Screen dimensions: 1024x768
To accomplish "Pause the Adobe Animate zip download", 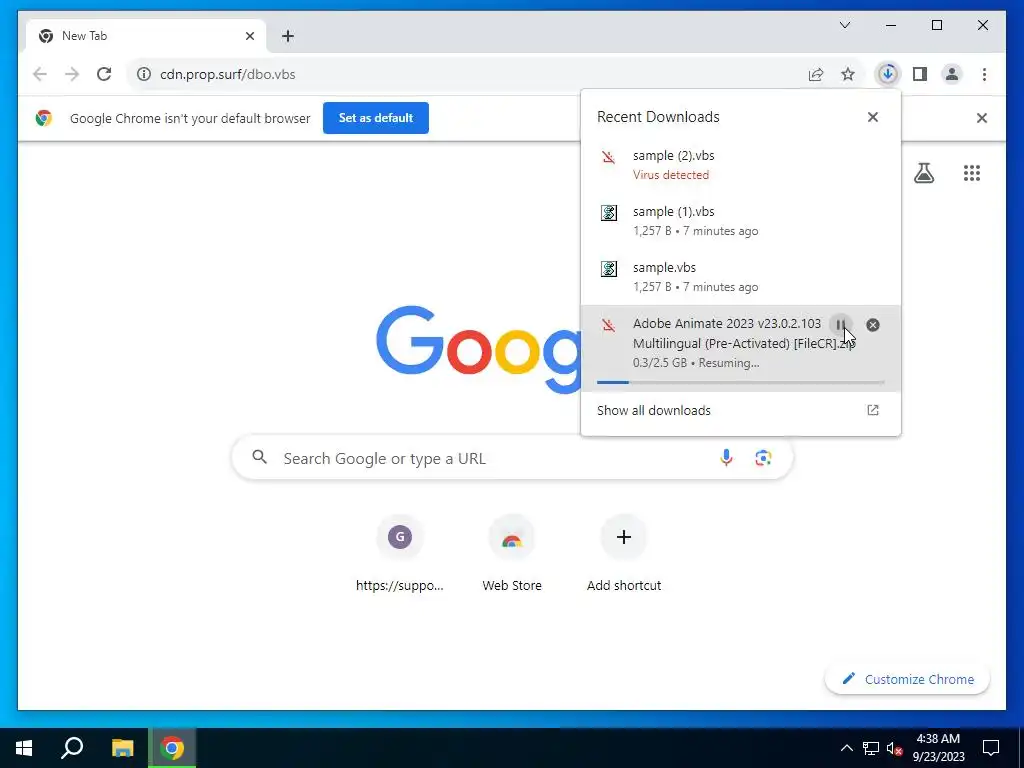I will coord(840,325).
